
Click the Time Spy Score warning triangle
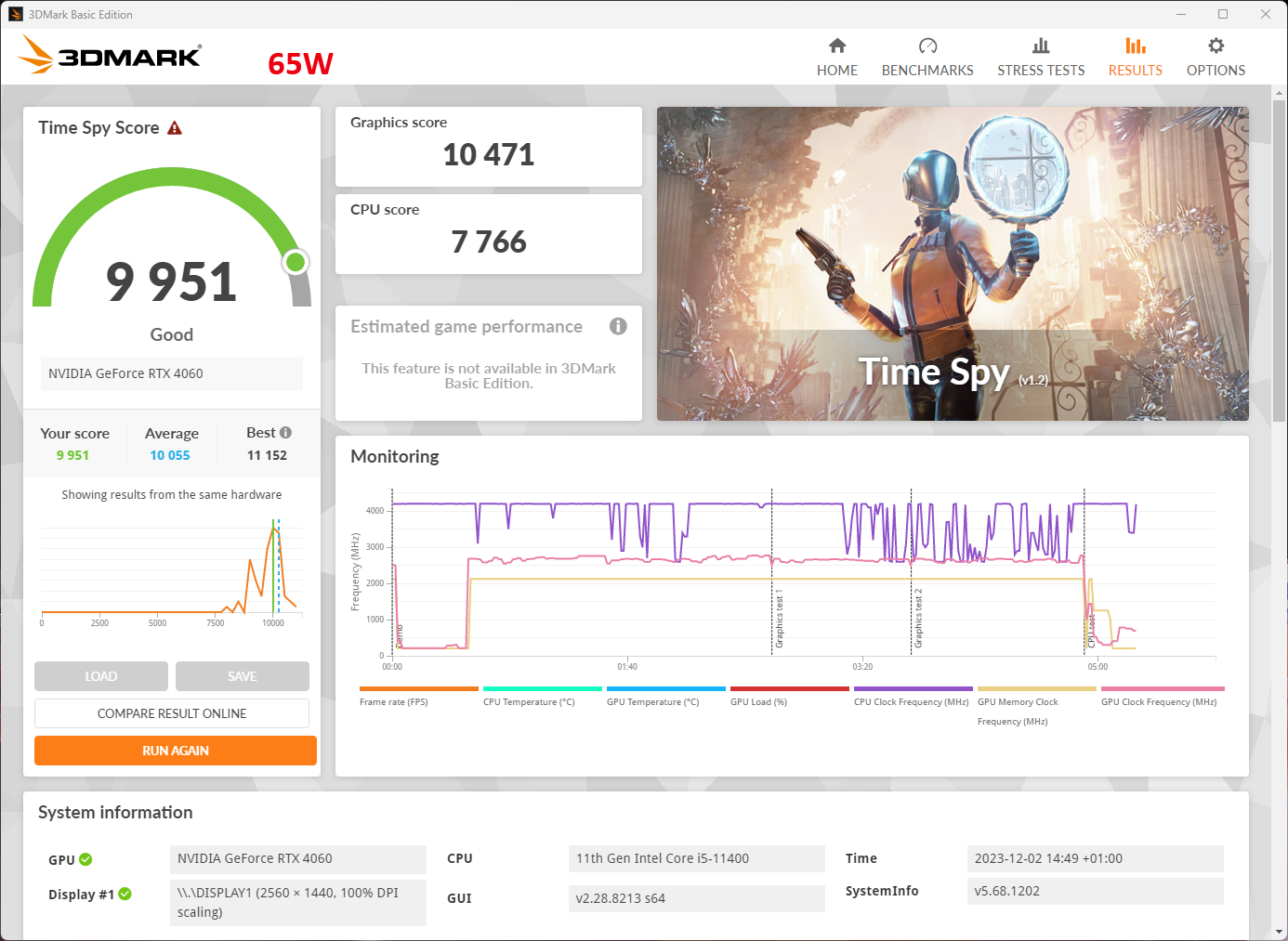(x=175, y=128)
